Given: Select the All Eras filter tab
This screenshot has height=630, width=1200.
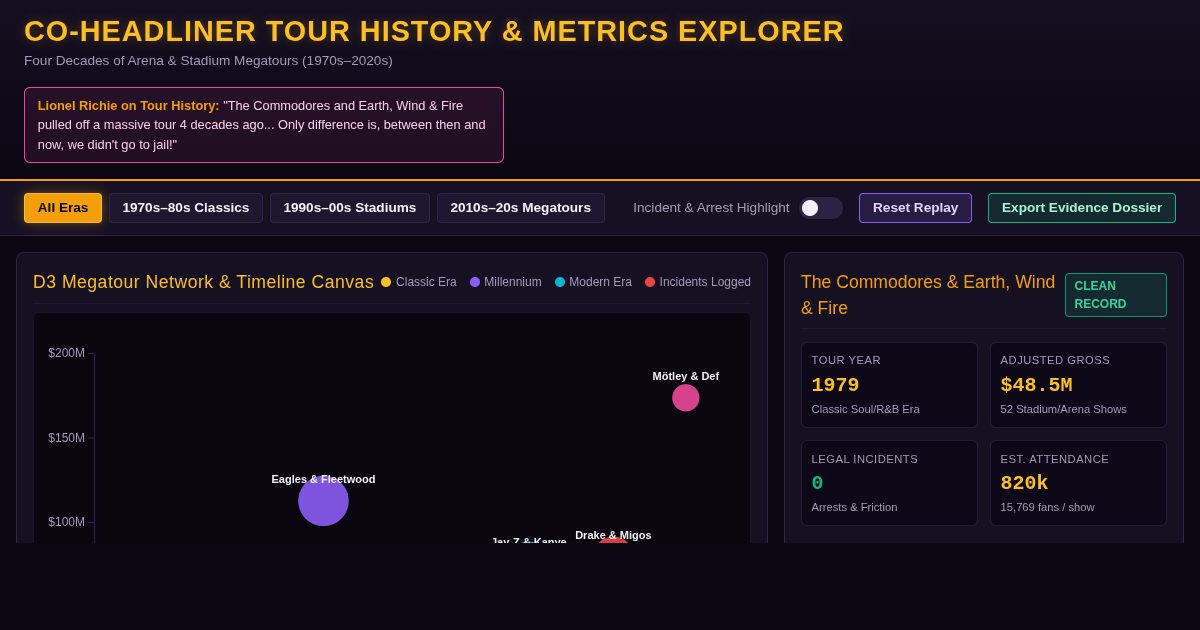Looking at the screenshot, I should coord(63,208).
